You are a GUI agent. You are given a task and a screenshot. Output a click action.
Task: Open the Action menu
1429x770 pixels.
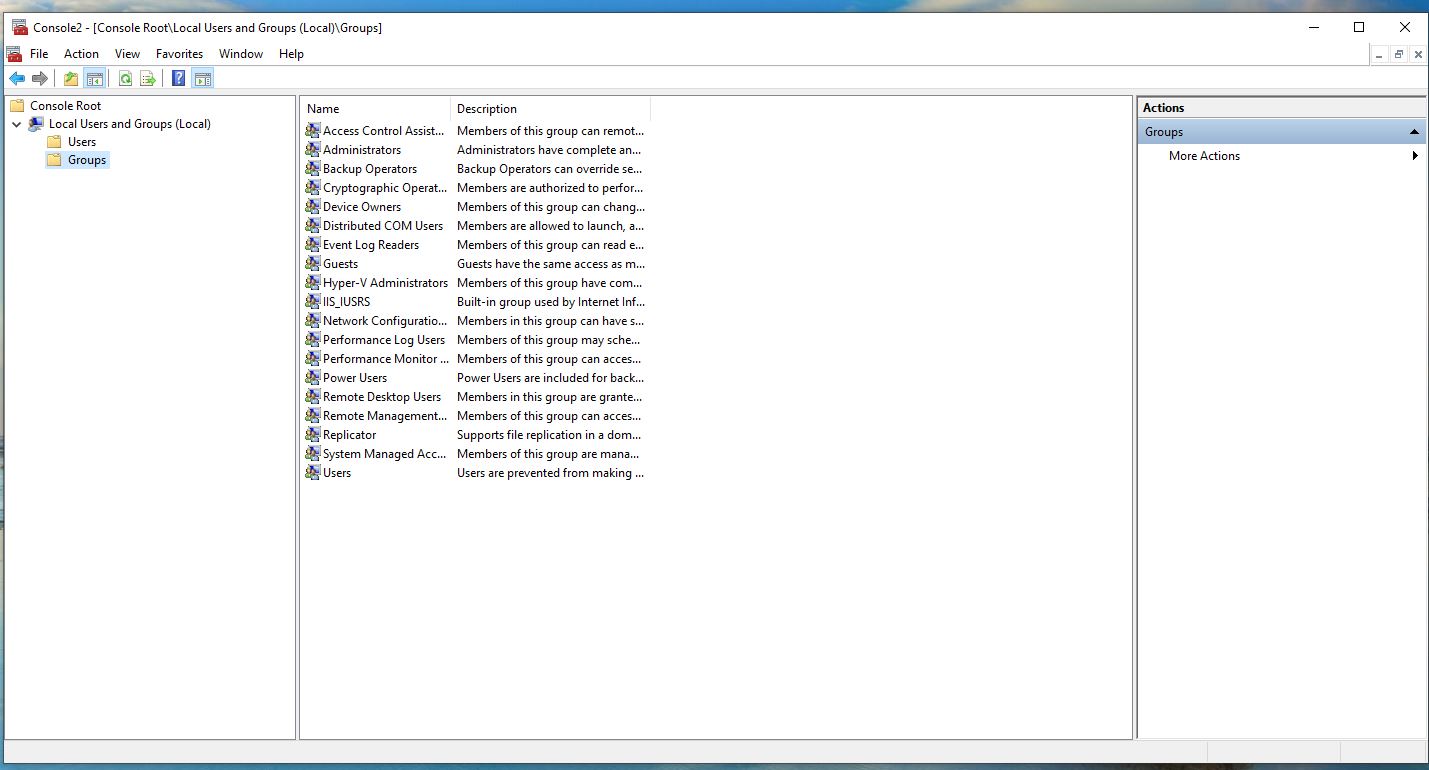pos(81,54)
